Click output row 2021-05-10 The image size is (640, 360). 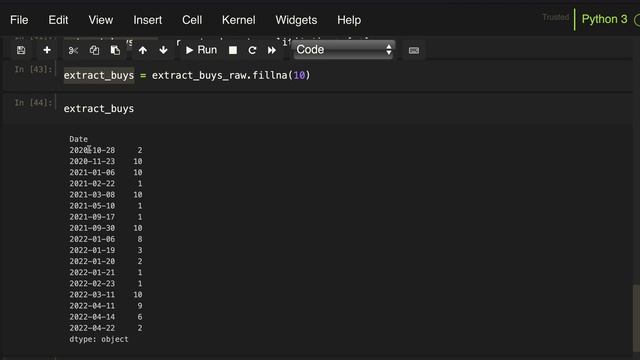[x=106, y=206]
